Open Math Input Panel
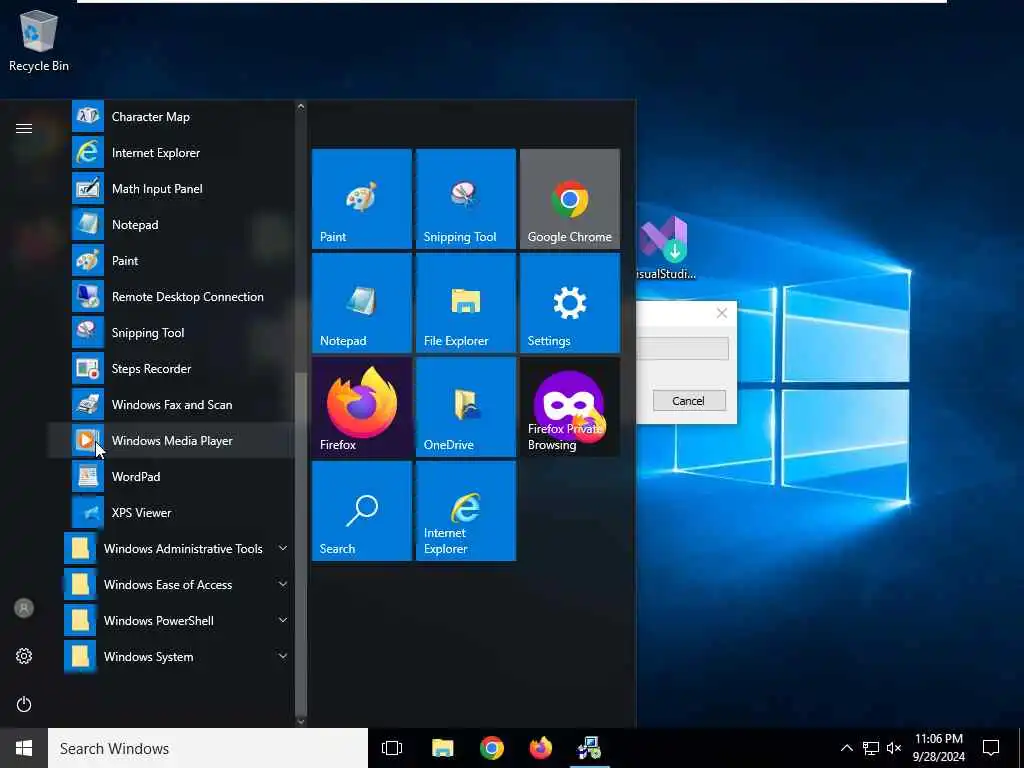Screen dimensions: 1024x768 pyautogui.click(x=170, y=189)
